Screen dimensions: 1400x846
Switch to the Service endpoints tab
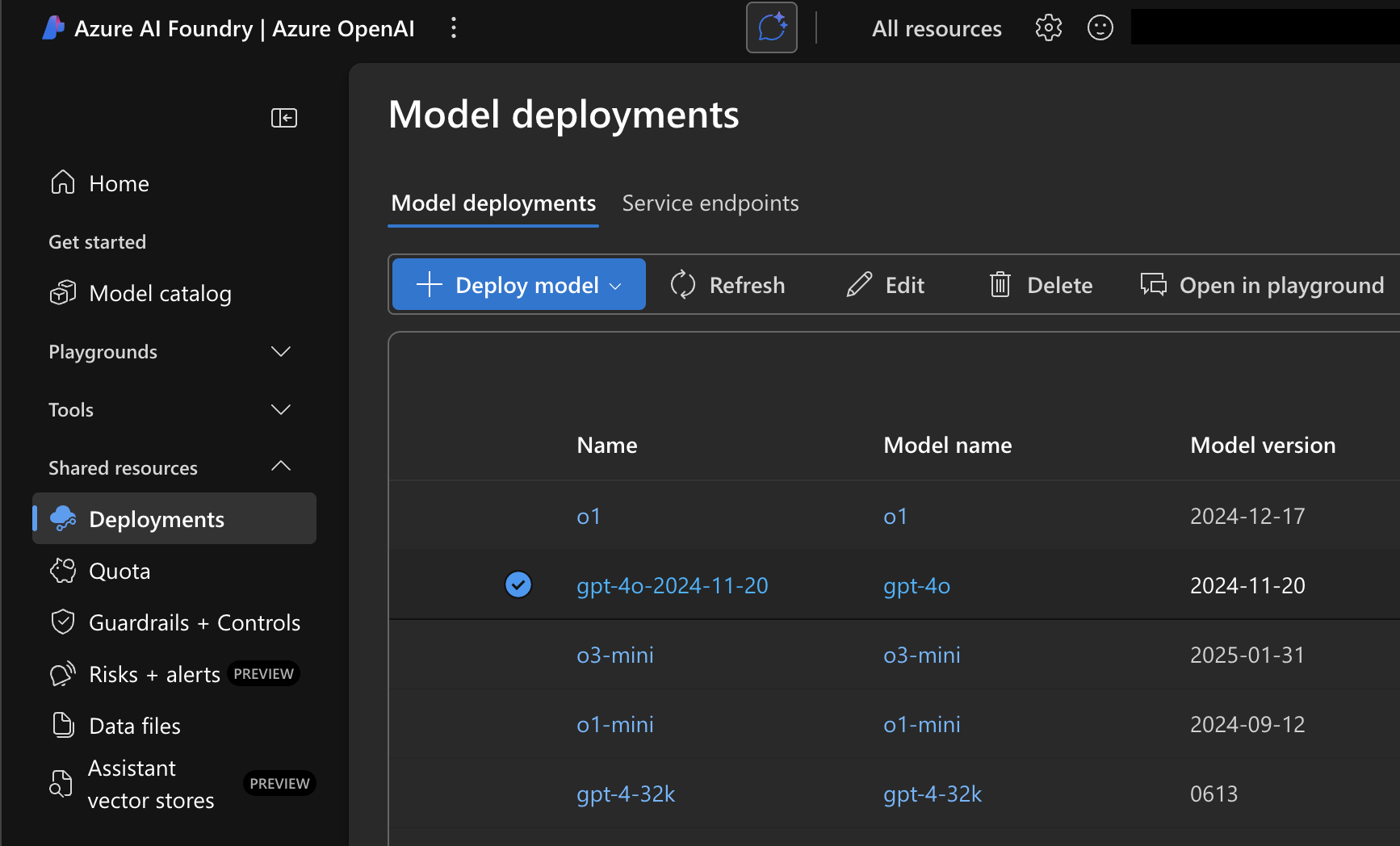[710, 203]
